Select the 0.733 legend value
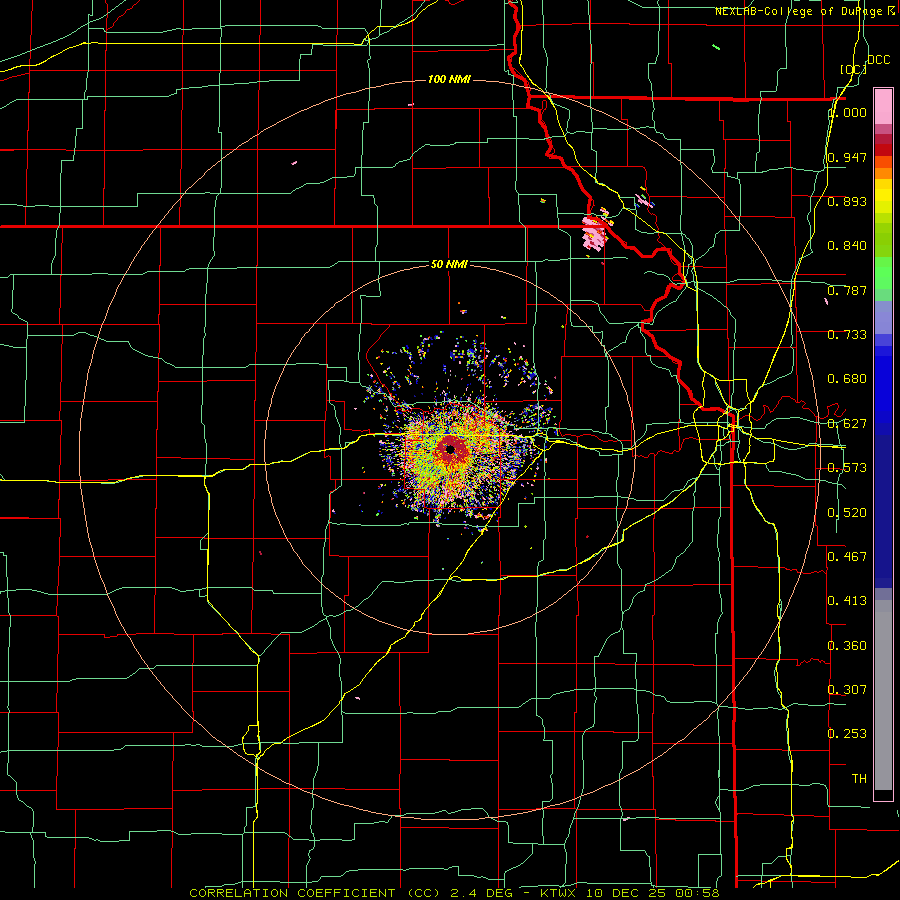This screenshot has width=900, height=900. [x=847, y=335]
